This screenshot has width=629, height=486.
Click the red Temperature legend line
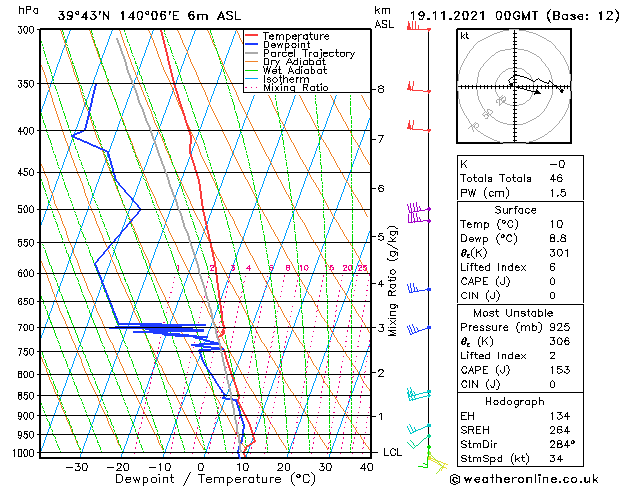pyautogui.click(x=251, y=36)
